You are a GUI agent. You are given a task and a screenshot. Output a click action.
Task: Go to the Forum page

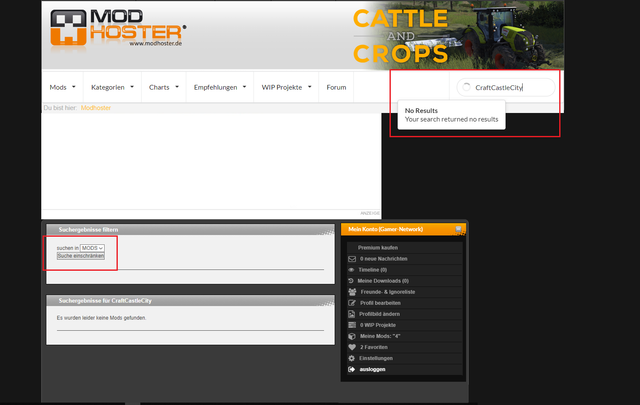coord(336,87)
